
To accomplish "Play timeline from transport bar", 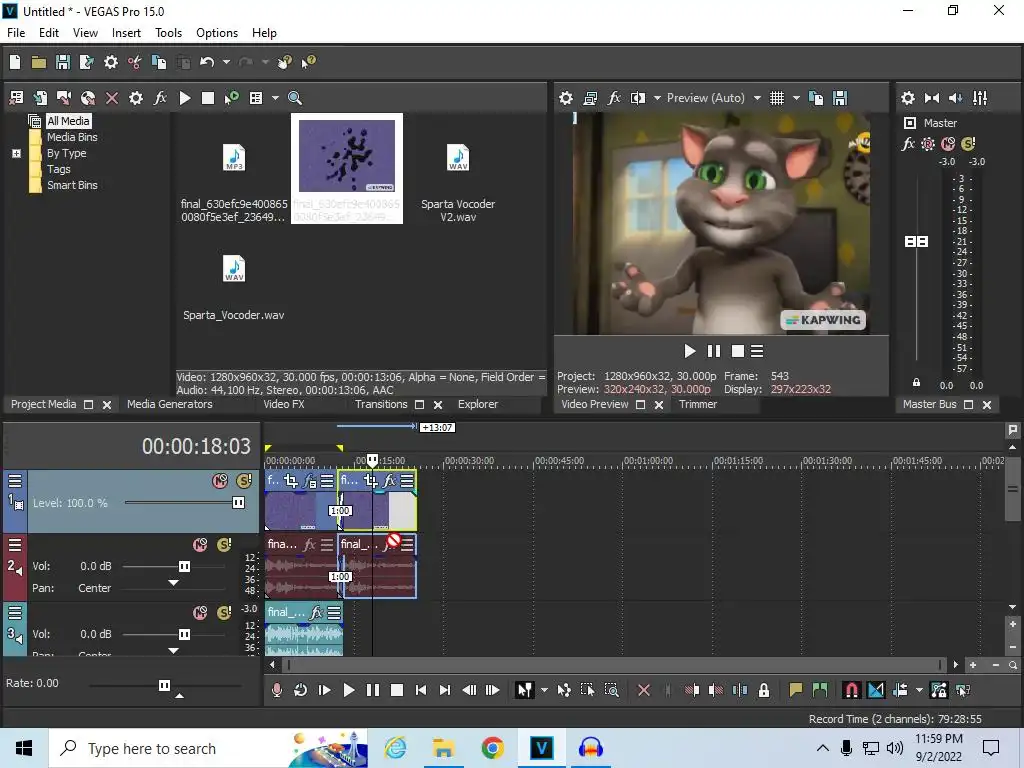I will tap(348, 690).
